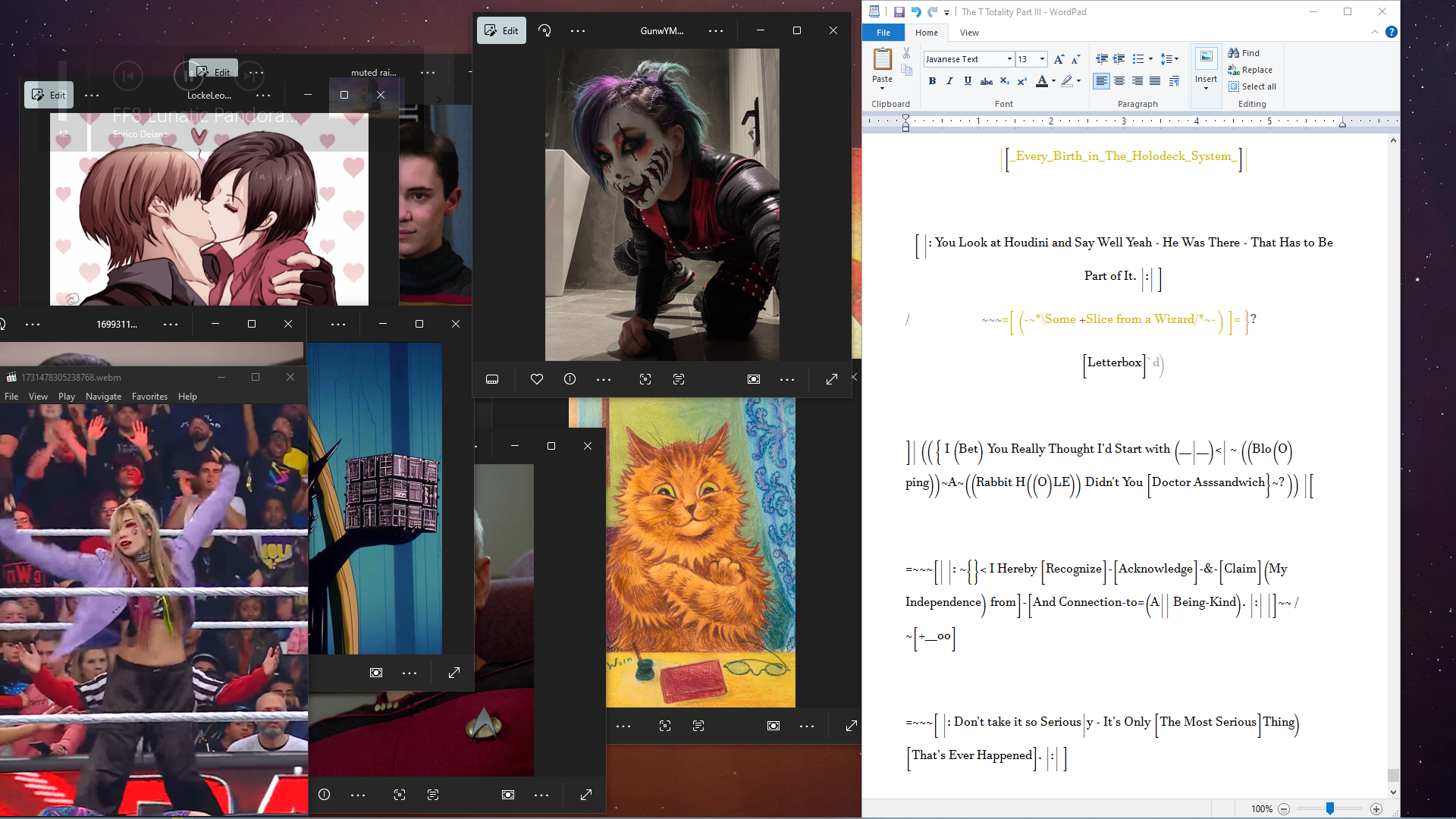Apply the black font color swatch

[1042, 81]
